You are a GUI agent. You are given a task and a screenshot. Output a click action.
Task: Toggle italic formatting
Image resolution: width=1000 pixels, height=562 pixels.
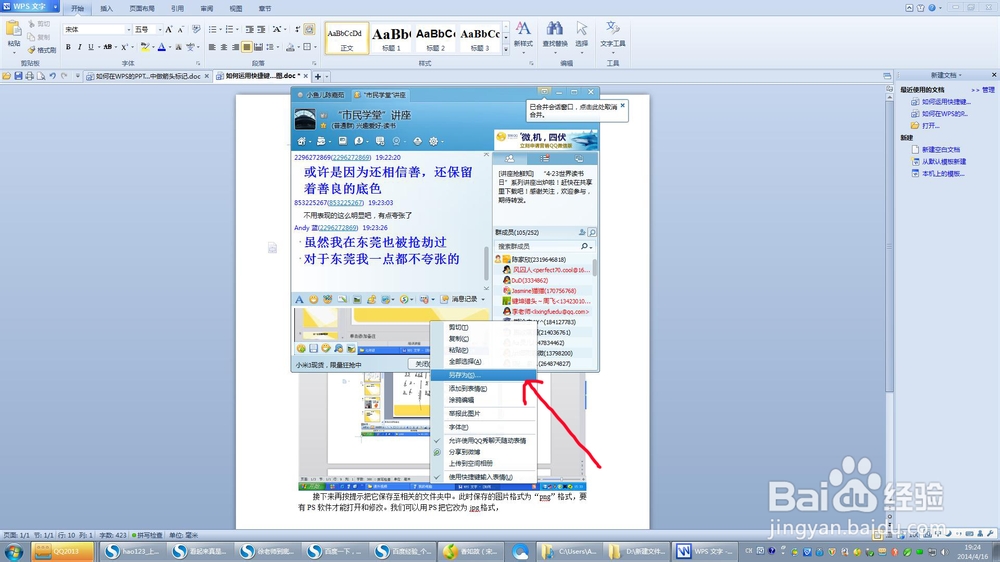[x=80, y=47]
